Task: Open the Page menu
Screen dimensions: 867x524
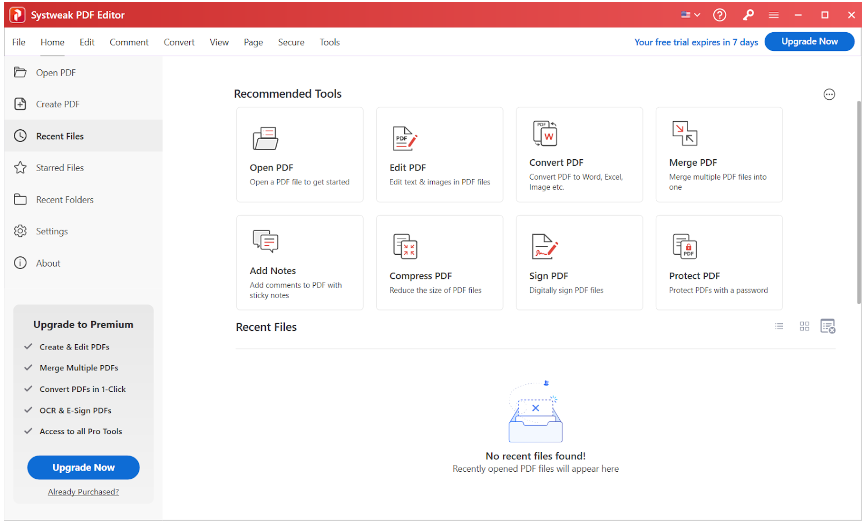Action: pos(253,42)
